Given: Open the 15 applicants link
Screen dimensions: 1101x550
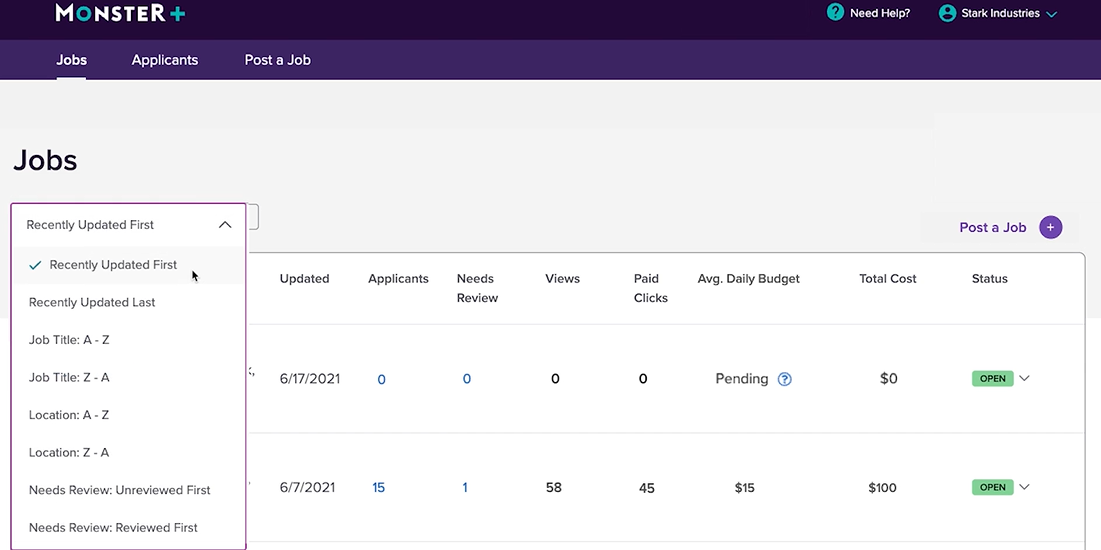Looking at the screenshot, I should click(379, 488).
